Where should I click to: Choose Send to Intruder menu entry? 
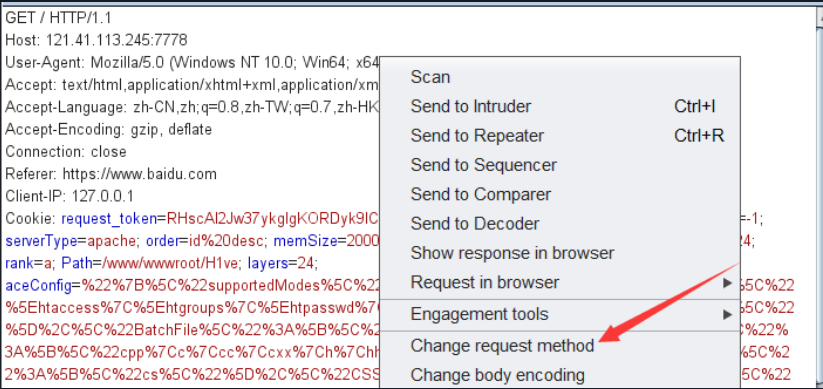pyautogui.click(x=560, y=107)
